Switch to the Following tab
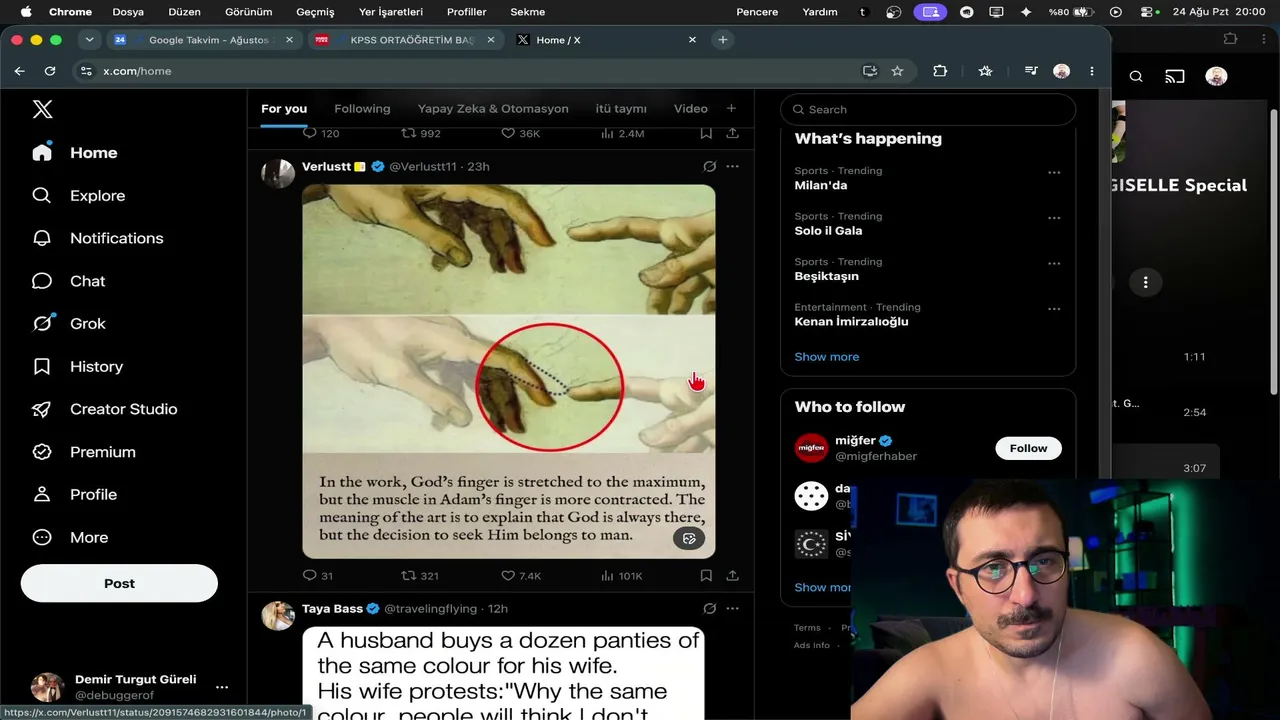 [x=362, y=109]
